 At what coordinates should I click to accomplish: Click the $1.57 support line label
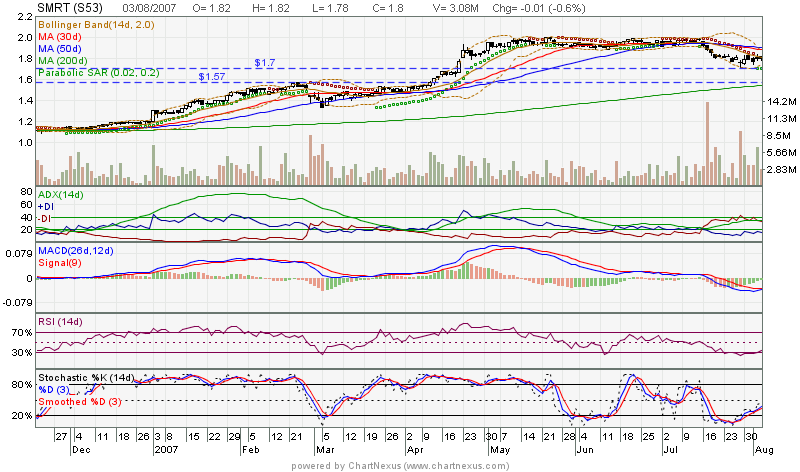(212, 77)
